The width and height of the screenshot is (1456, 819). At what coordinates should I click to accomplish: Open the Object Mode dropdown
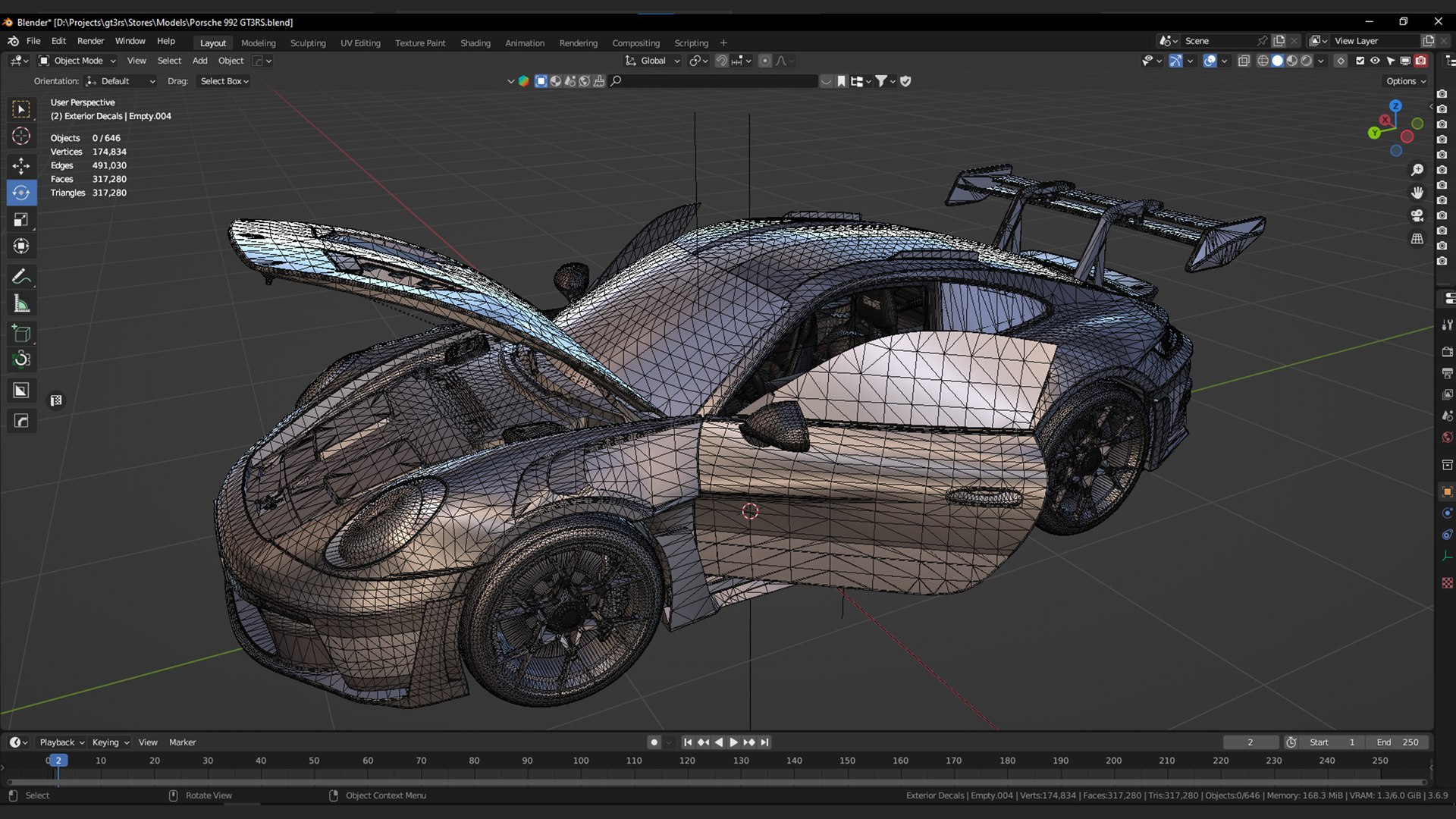tap(77, 61)
